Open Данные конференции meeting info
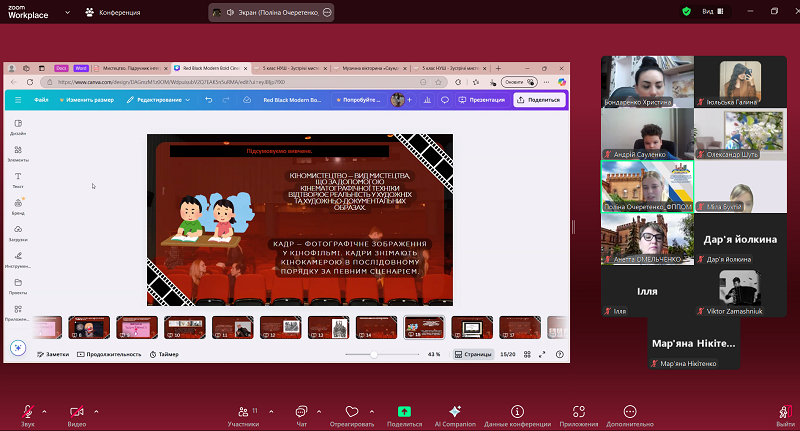The height and width of the screenshot is (431, 800). pyautogui.click(x=517, y=415)
